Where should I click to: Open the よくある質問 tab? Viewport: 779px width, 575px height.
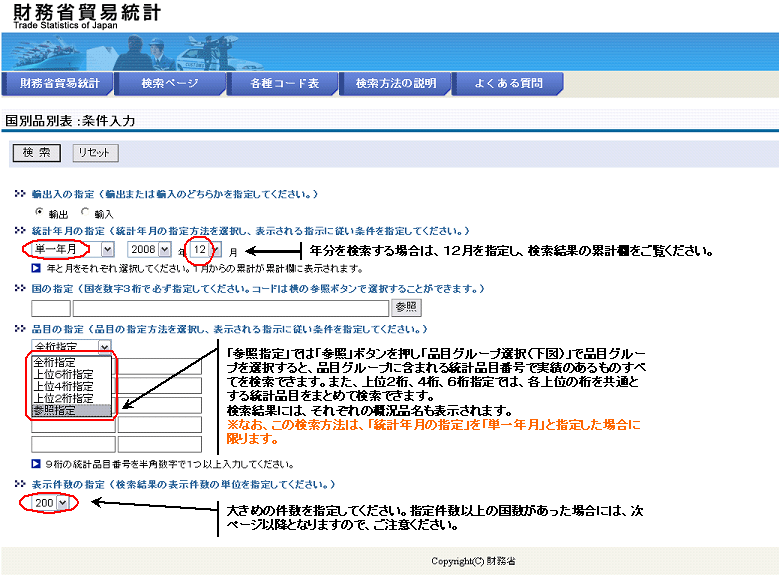(x=509, y=83)
